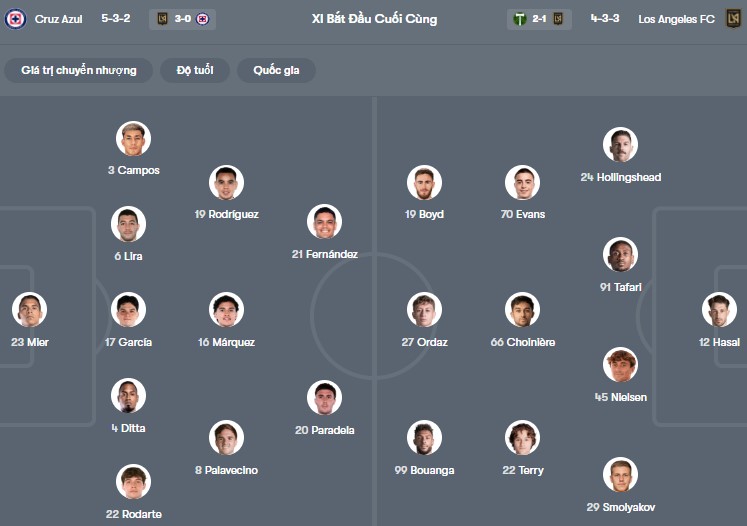Click the XI Bắt Đầu Cuối Cùng heading
Viewport: 747px width, 526px height.
374,19
